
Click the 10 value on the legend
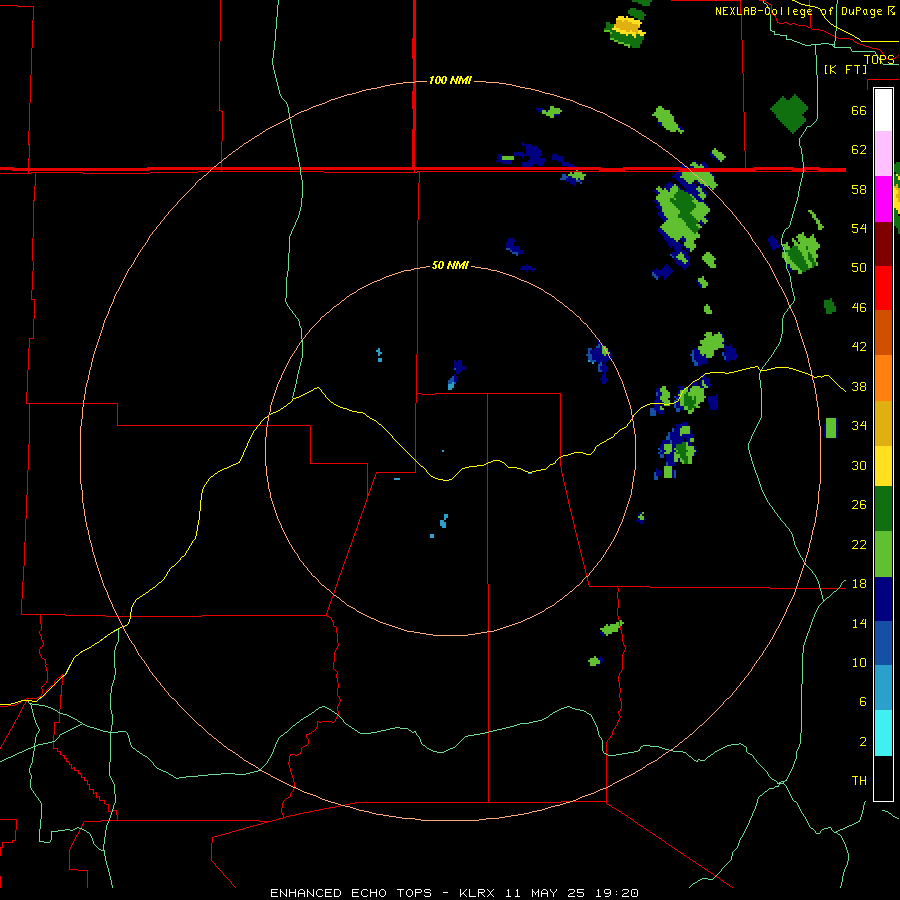pyautogui.click(x=859, y=663)
